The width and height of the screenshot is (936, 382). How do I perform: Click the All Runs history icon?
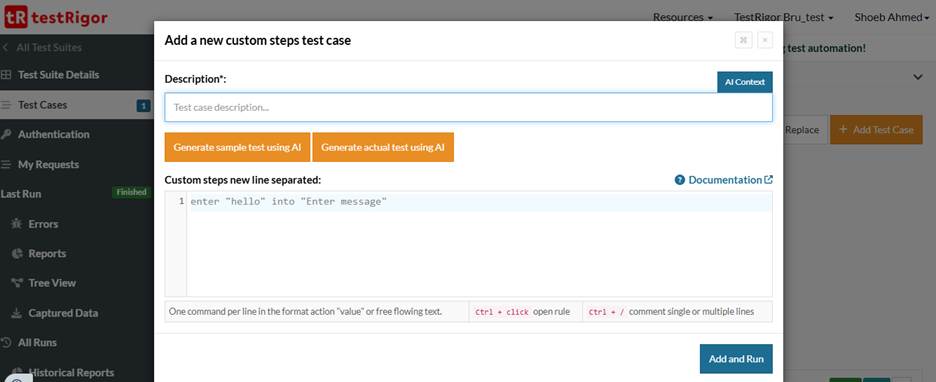[6, 343]
